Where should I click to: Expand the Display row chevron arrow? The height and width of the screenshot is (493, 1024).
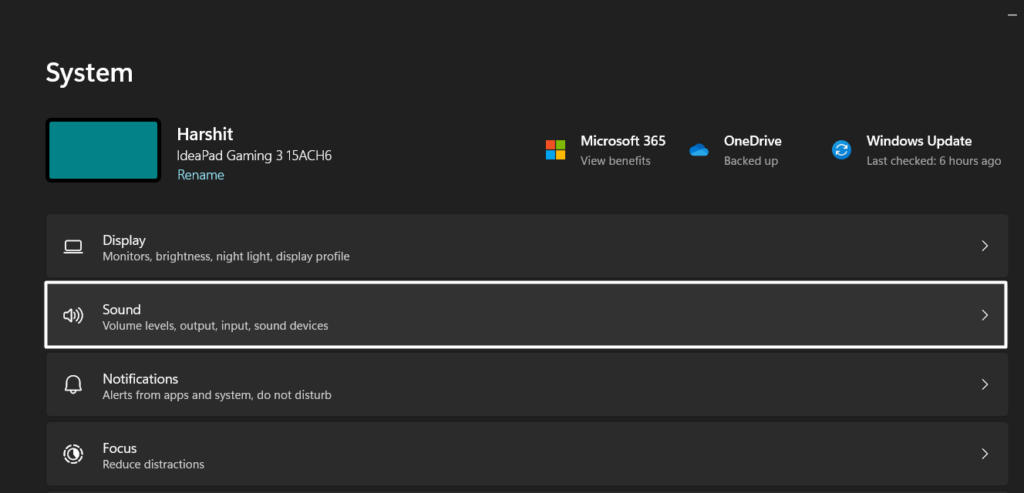coord(984,246)
